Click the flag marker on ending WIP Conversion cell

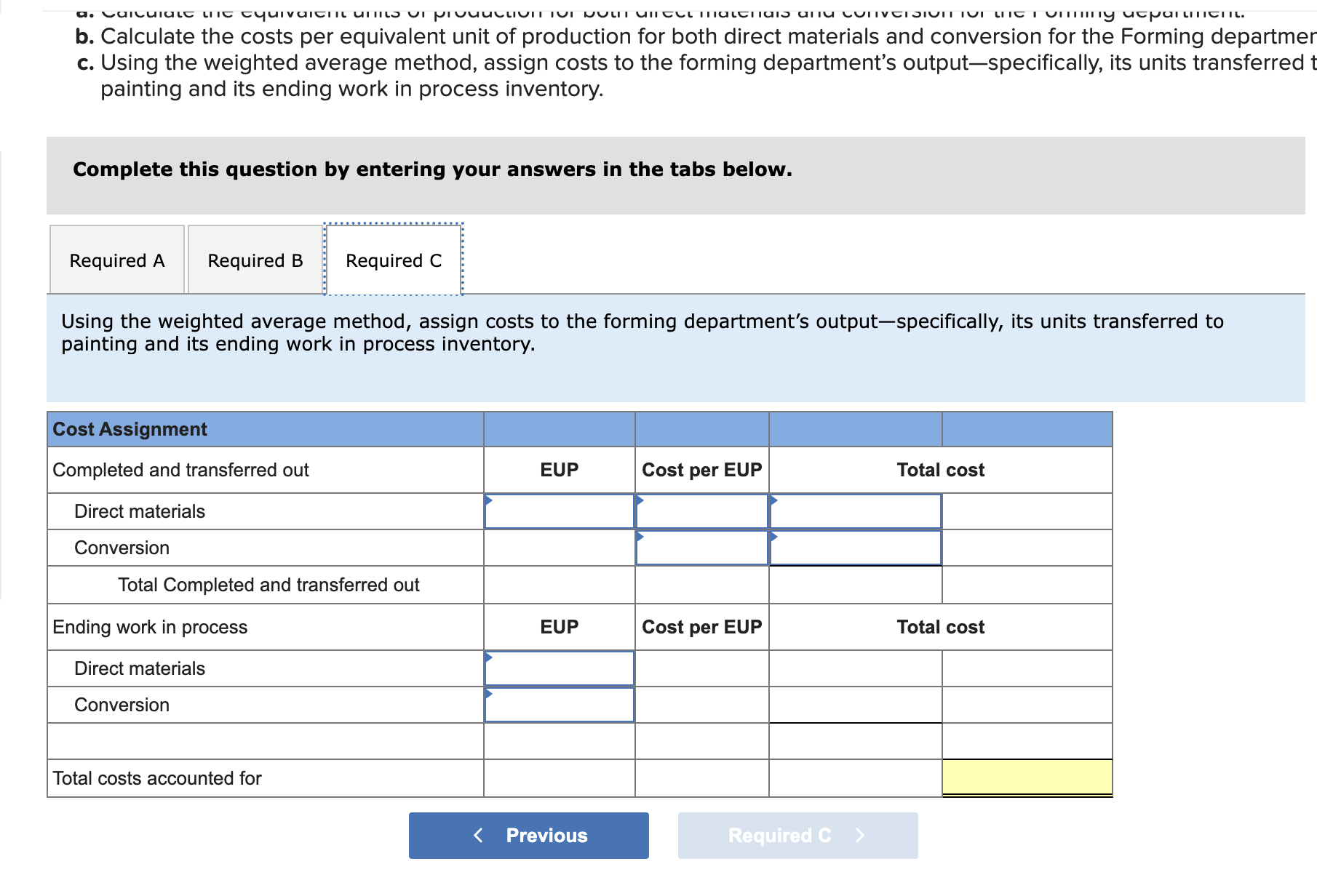tap(488, 695)
